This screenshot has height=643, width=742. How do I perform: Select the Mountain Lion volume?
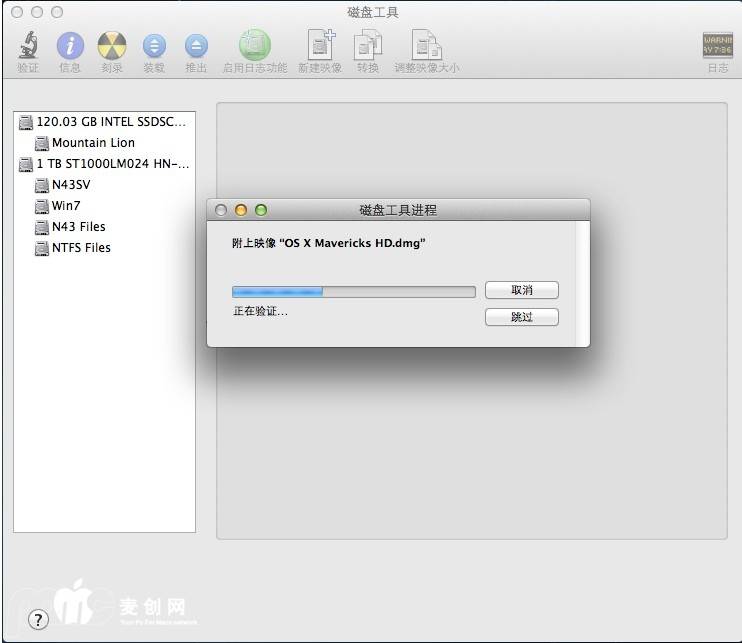point(93,143)
